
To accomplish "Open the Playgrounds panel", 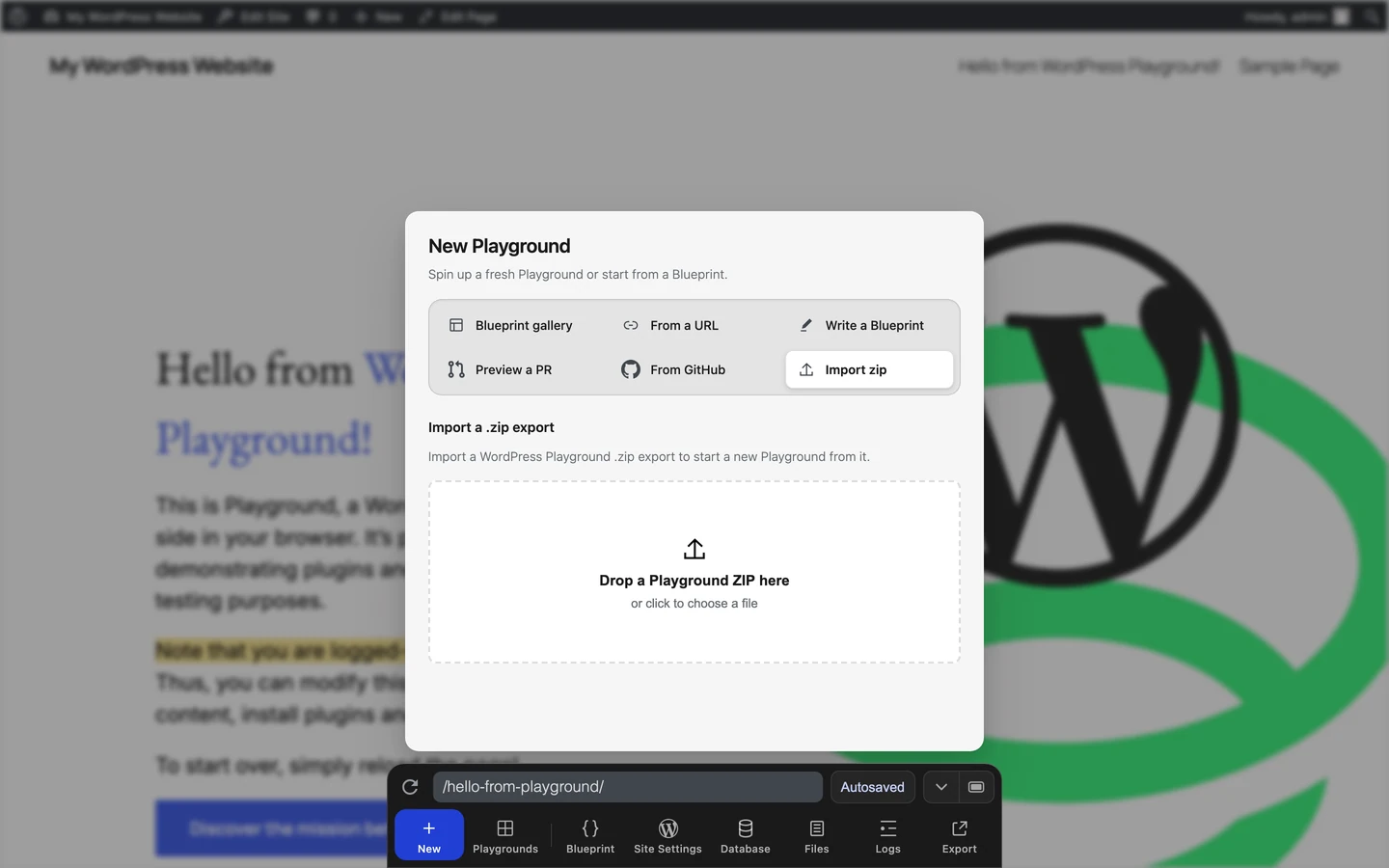I will coord(505,835).
